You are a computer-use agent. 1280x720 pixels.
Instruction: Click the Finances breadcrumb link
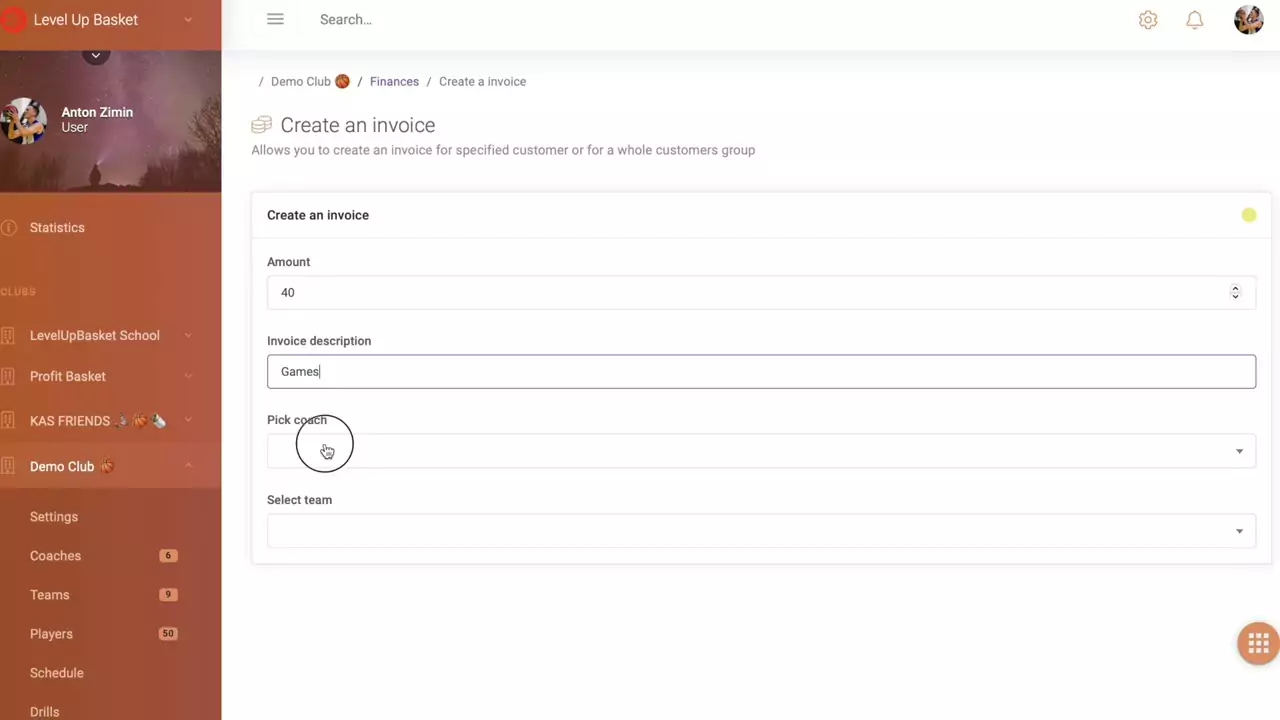(394, 82)
